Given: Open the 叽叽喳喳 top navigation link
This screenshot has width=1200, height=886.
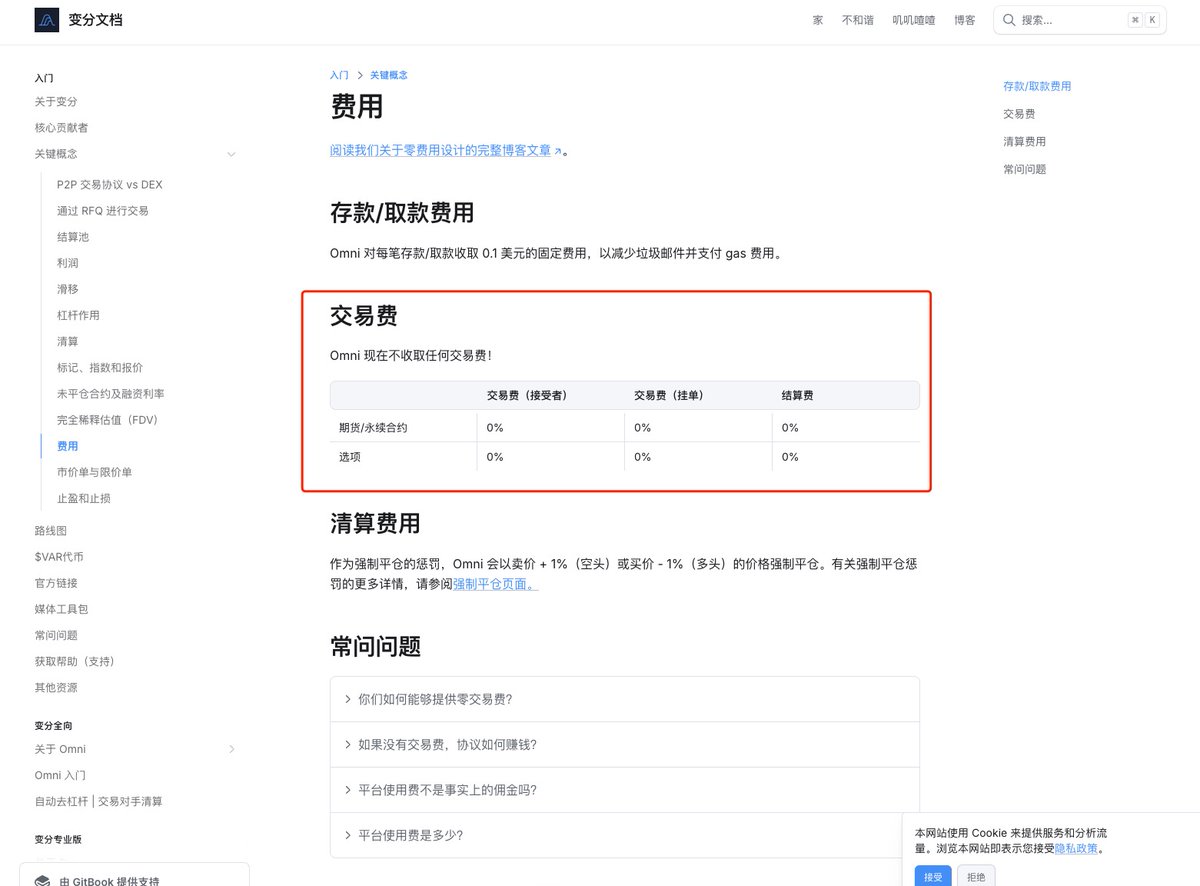Looking at the screenshot, I should [x=914, y=20].
